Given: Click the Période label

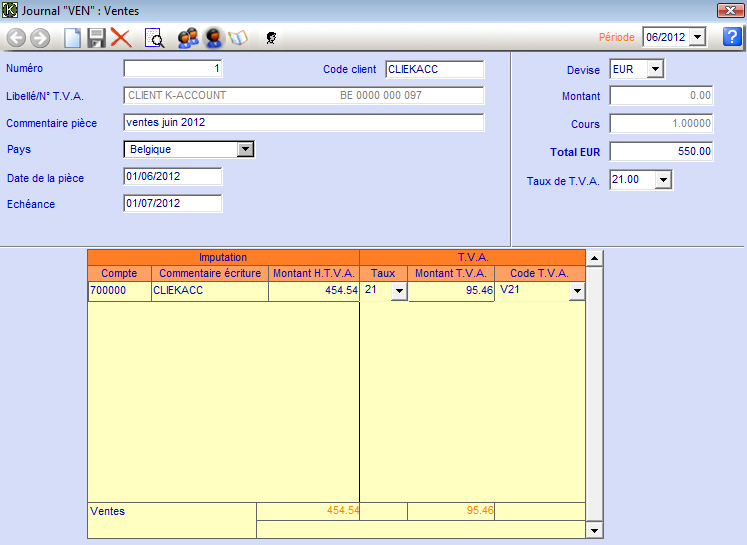Looking at the screenshot, I should 616,37.
